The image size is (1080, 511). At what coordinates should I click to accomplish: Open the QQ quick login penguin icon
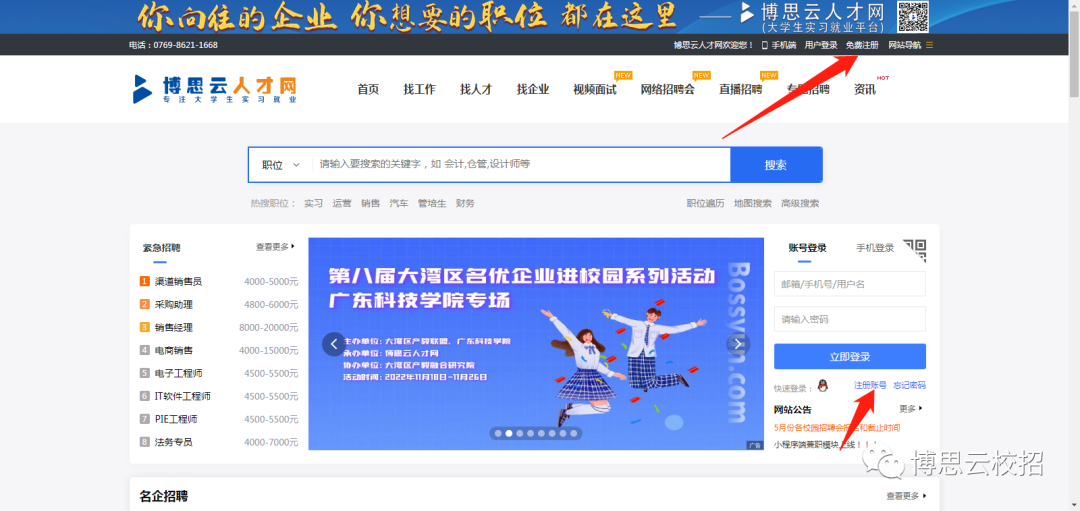[822, 386]
